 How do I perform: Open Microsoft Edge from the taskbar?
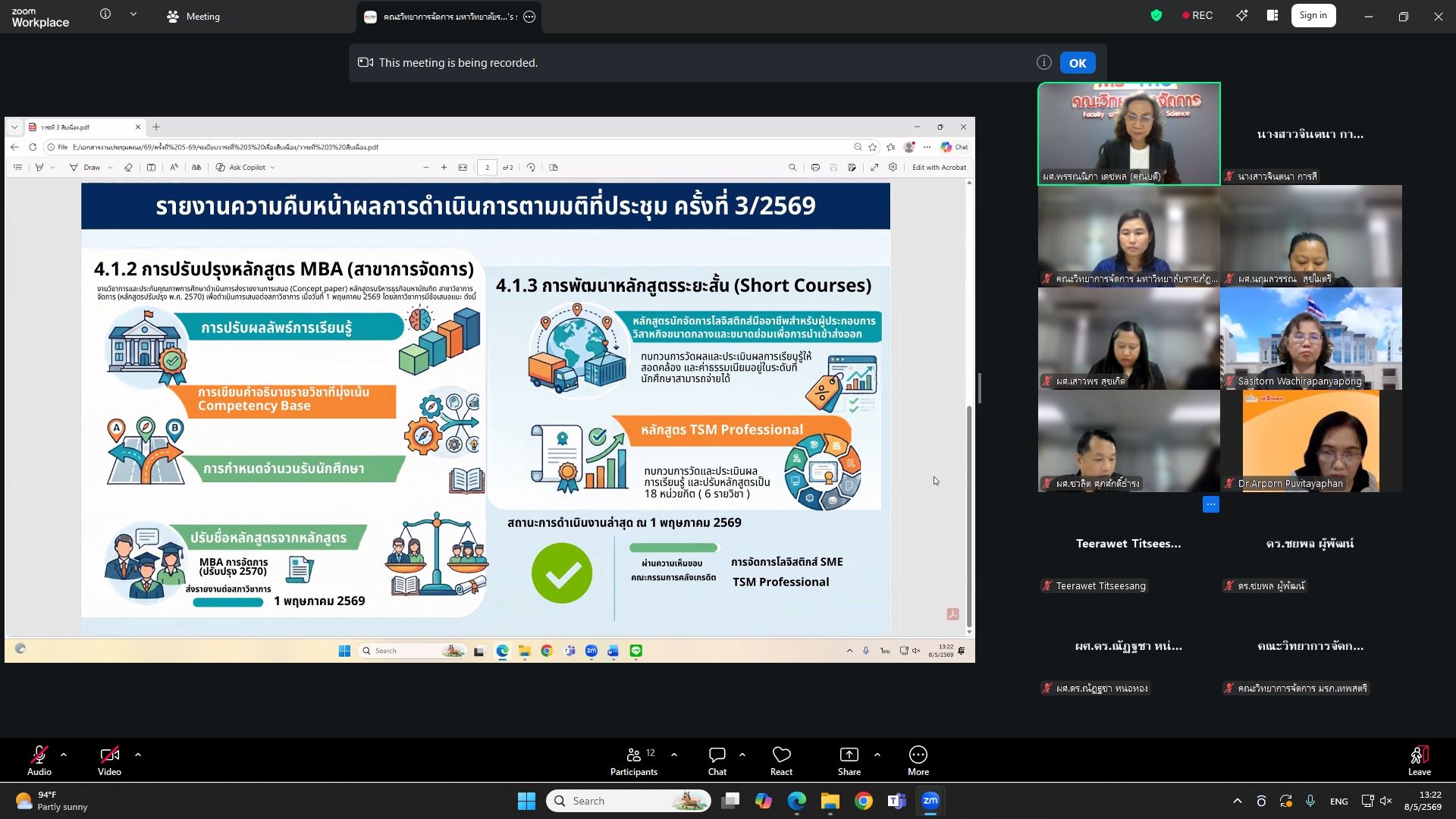797,801
